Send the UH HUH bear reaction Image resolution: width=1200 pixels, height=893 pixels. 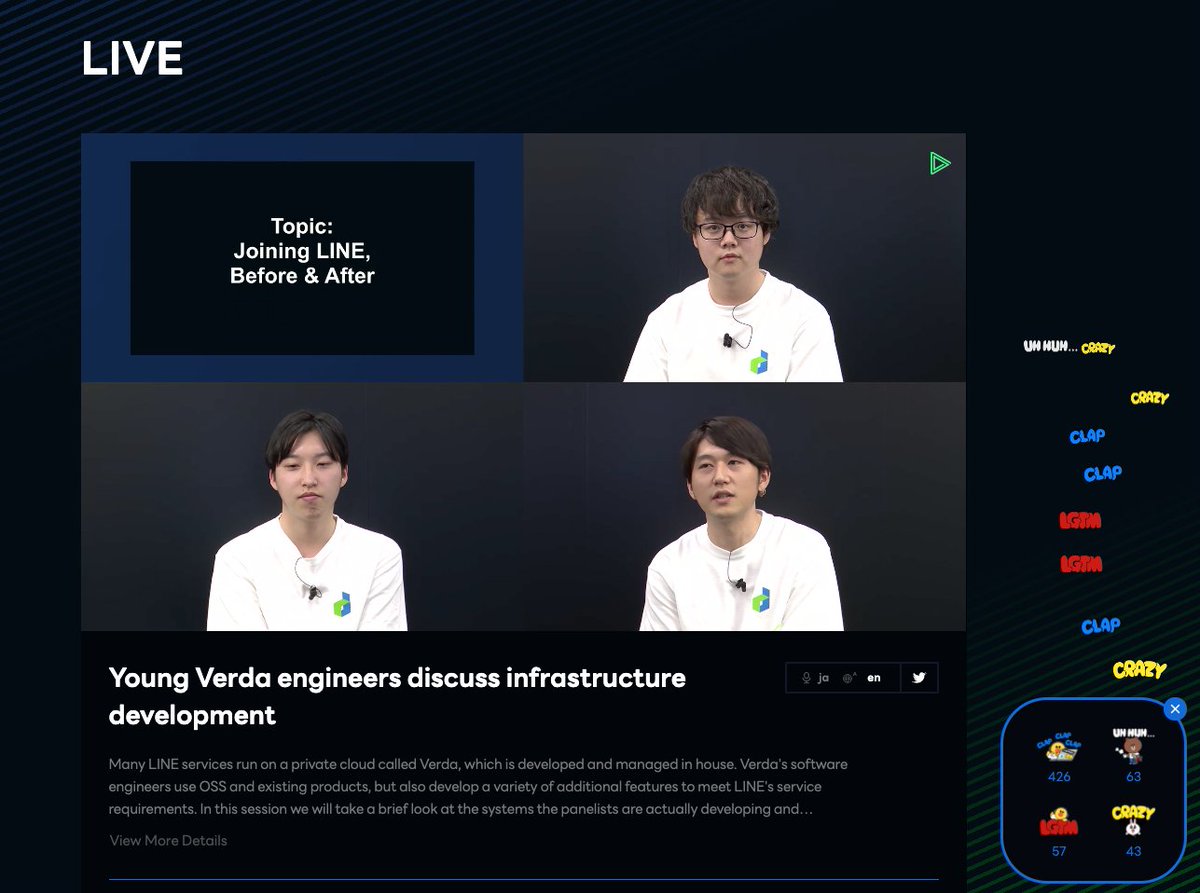pyautogui.click(x=1133, y=747)
